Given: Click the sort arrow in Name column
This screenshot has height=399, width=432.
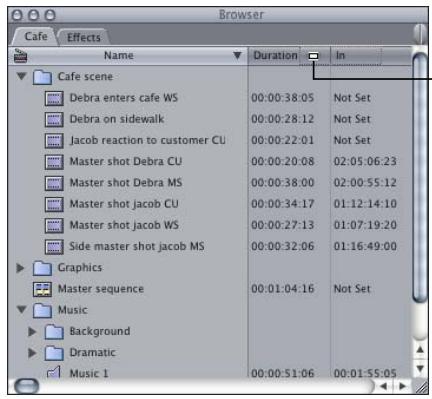Looking at the screenshot, I should (237, 55).
